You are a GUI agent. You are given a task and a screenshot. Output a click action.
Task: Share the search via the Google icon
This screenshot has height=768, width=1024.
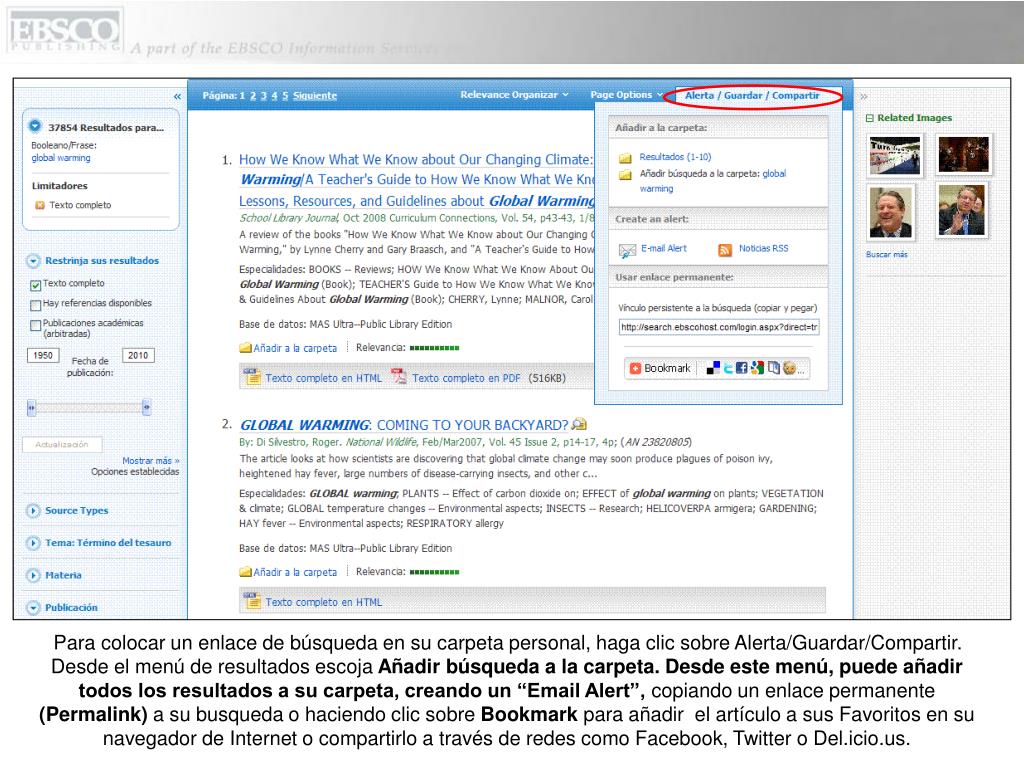(x=757, y=368)
